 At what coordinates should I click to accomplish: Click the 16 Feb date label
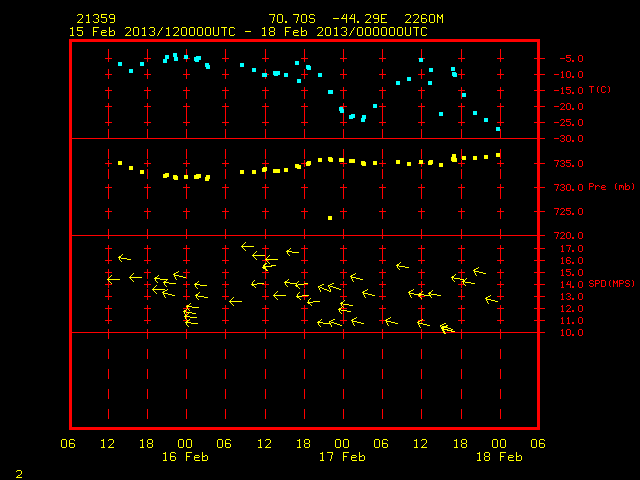coord(185,457)
